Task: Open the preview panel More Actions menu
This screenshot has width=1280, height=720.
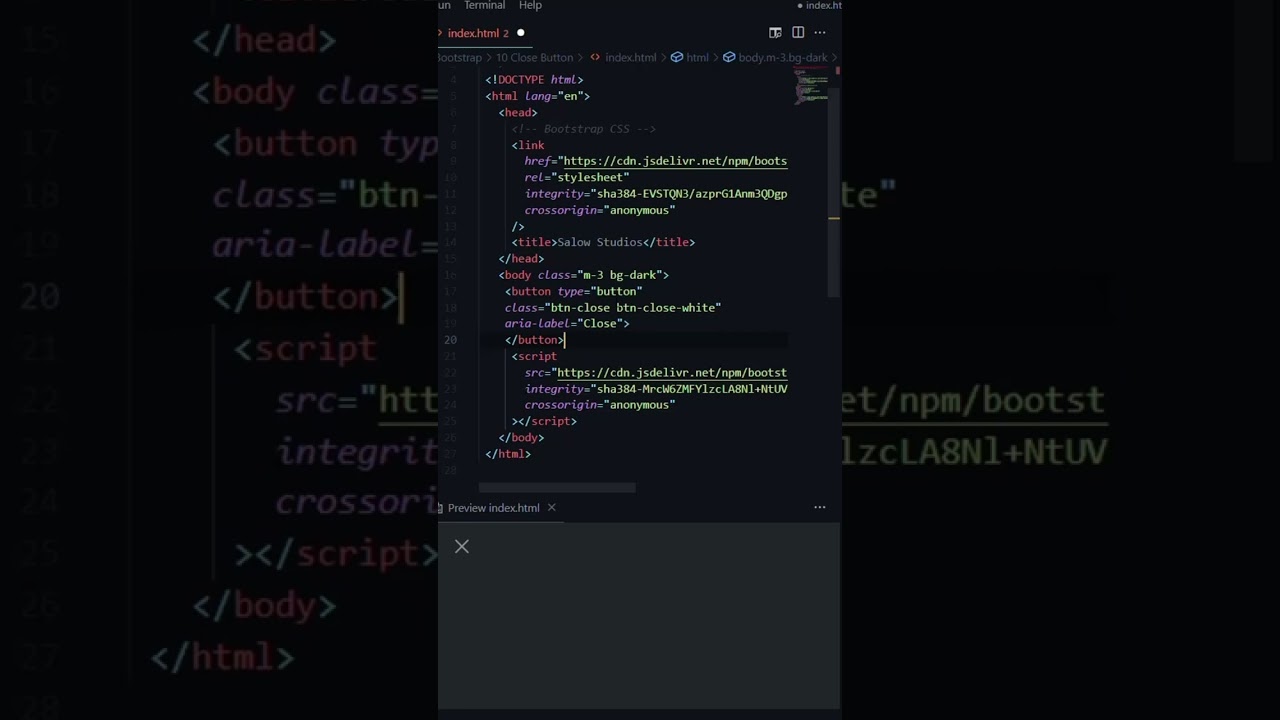Action: coord(820,507)
